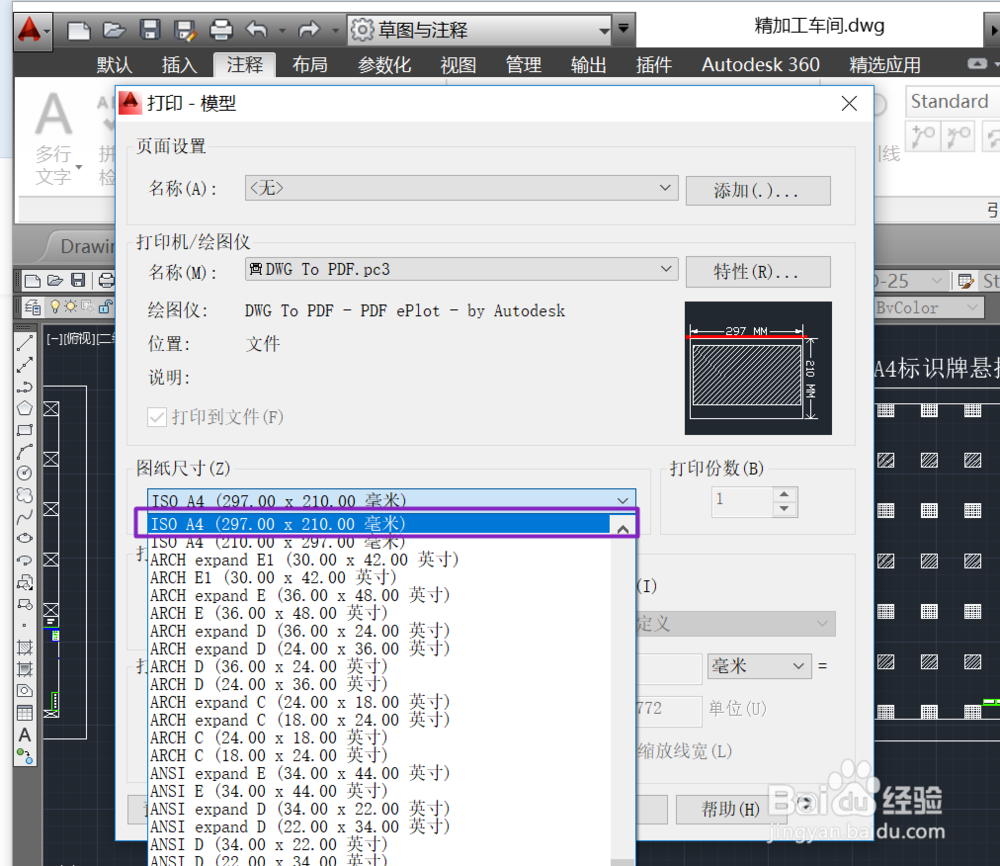1000x866 pixels.
Task: Select the Line tool in draw toolbar
Action: [24, 343]
